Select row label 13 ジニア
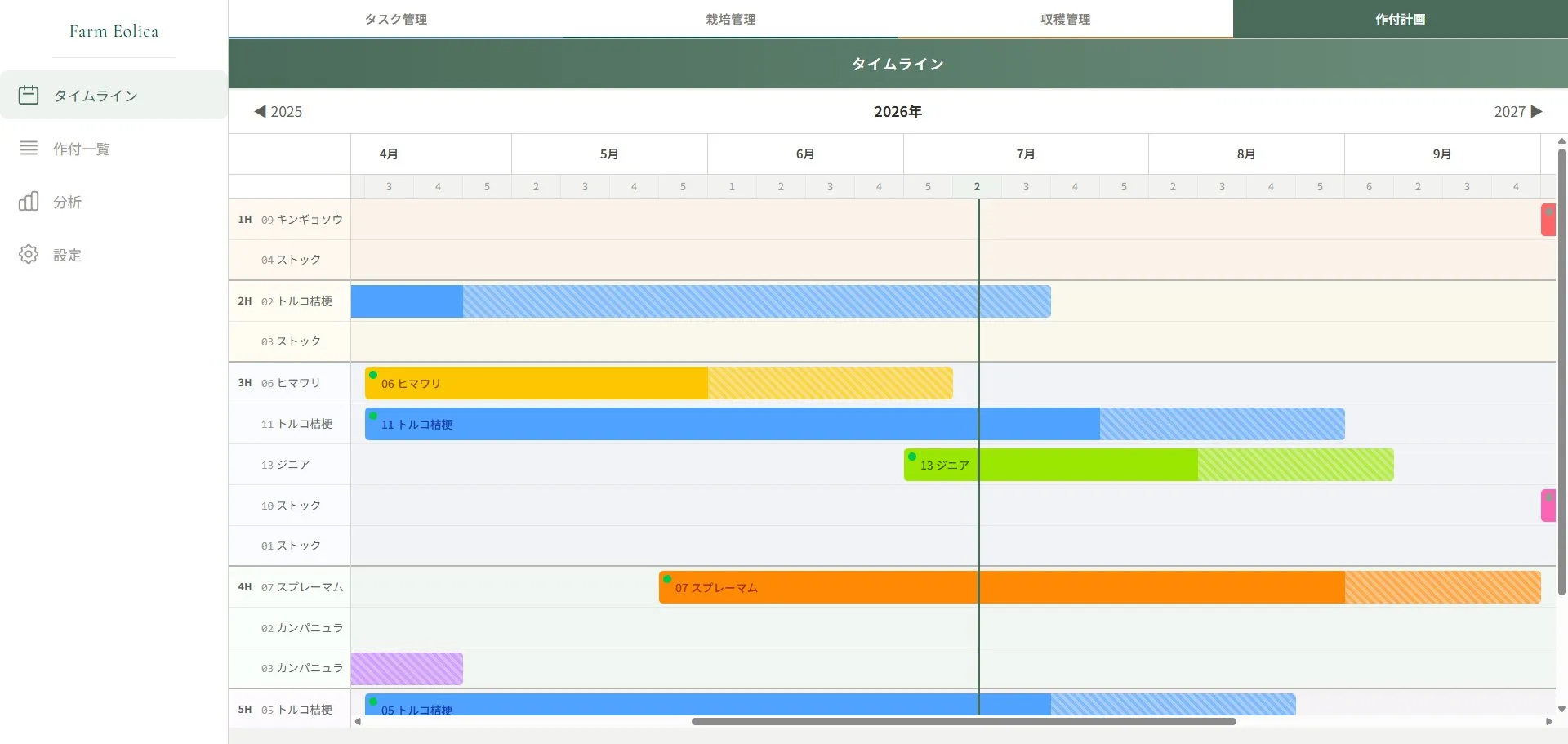This screenshot has height=744, width=1568. (285, 465)
